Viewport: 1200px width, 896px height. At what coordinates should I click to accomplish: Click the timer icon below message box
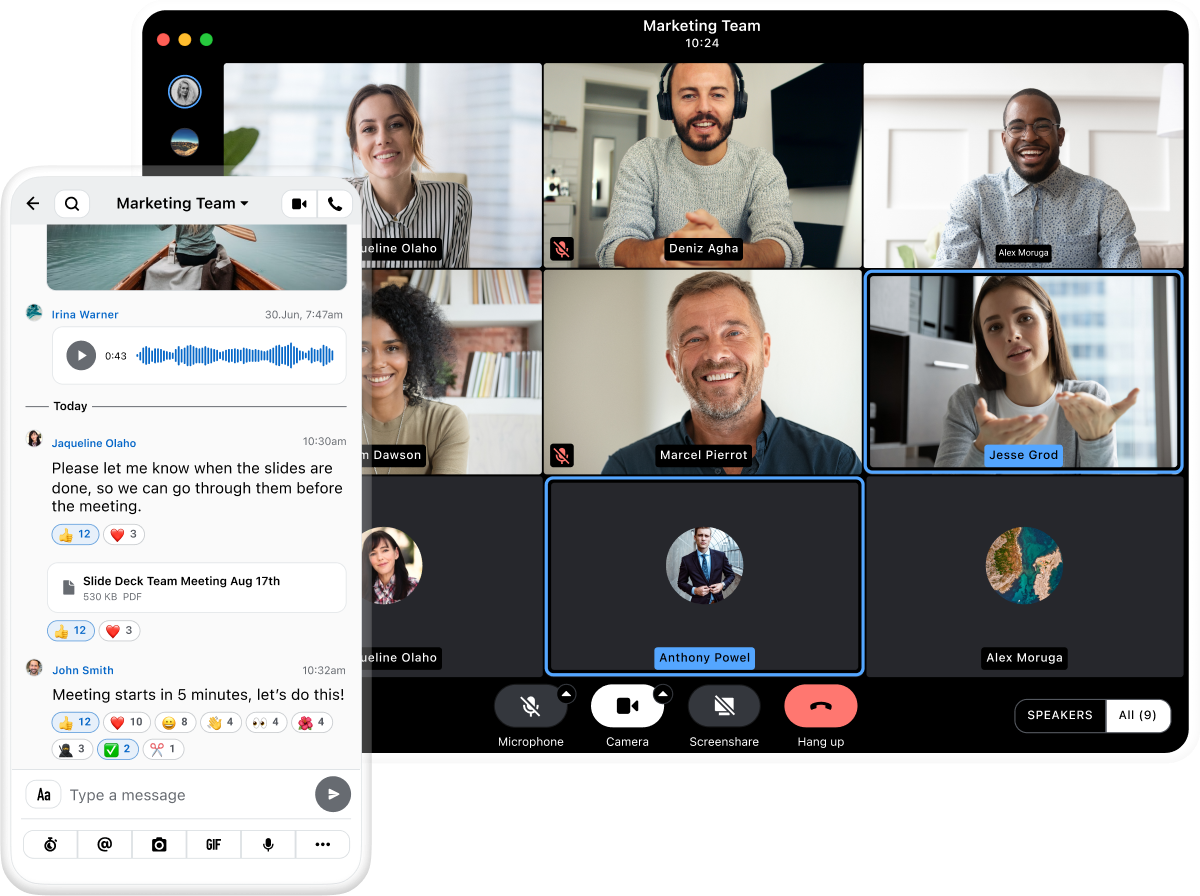click(51, 845)
